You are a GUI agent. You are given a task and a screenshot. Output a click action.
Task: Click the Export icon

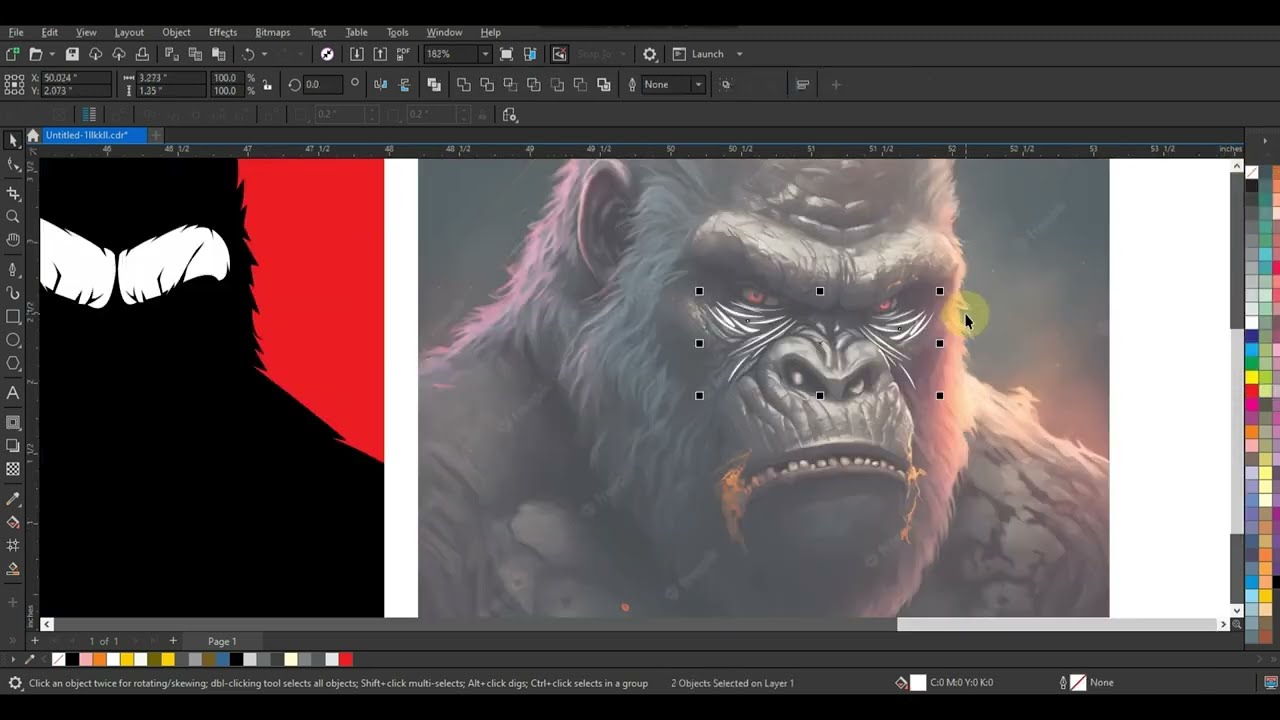point(380,54)
